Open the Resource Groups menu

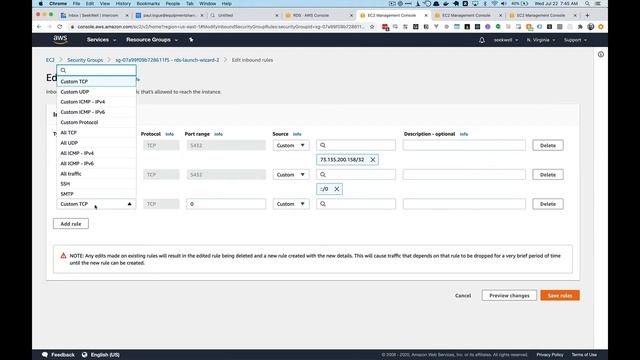[152, 40]
